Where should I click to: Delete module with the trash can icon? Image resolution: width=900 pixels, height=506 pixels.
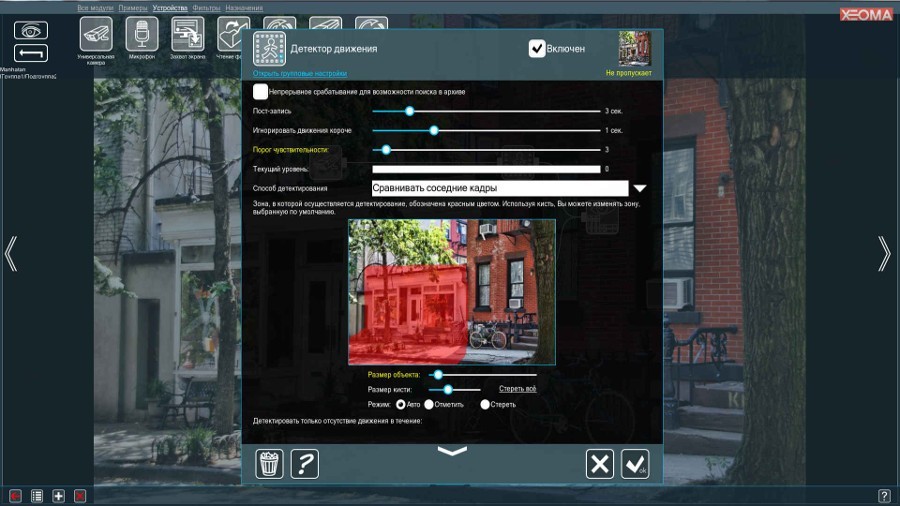(x=270, y=464)
